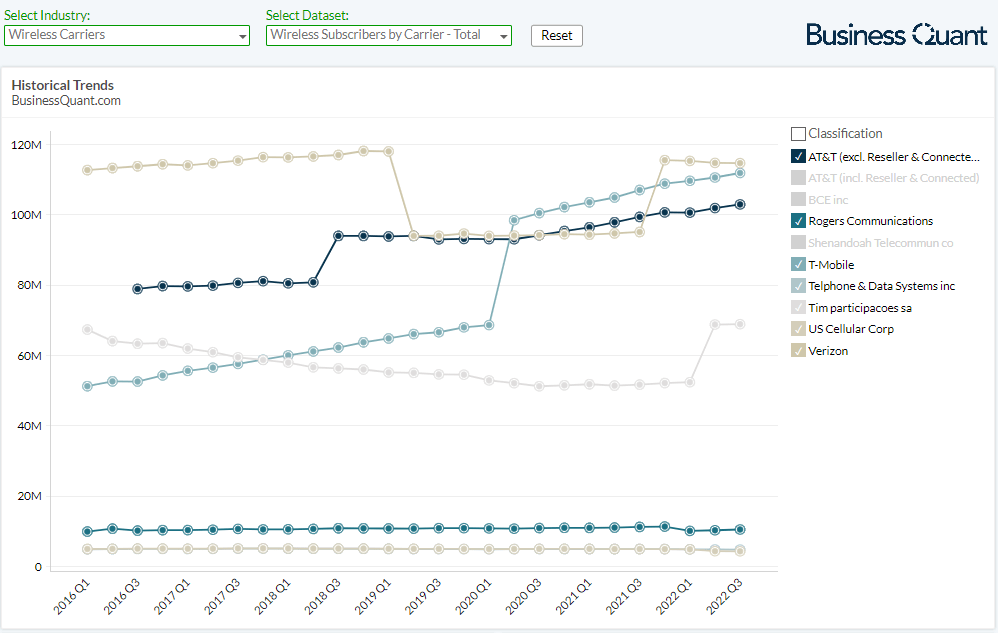Click the AT&T 2022 Q3 data point
The image size is (998, 633).
tap(740, 204)
